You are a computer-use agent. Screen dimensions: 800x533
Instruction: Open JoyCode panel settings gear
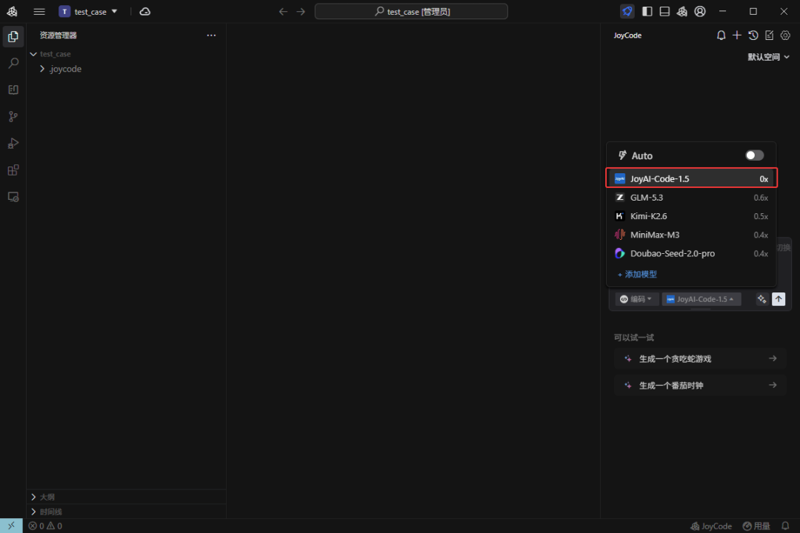point(785,35)
